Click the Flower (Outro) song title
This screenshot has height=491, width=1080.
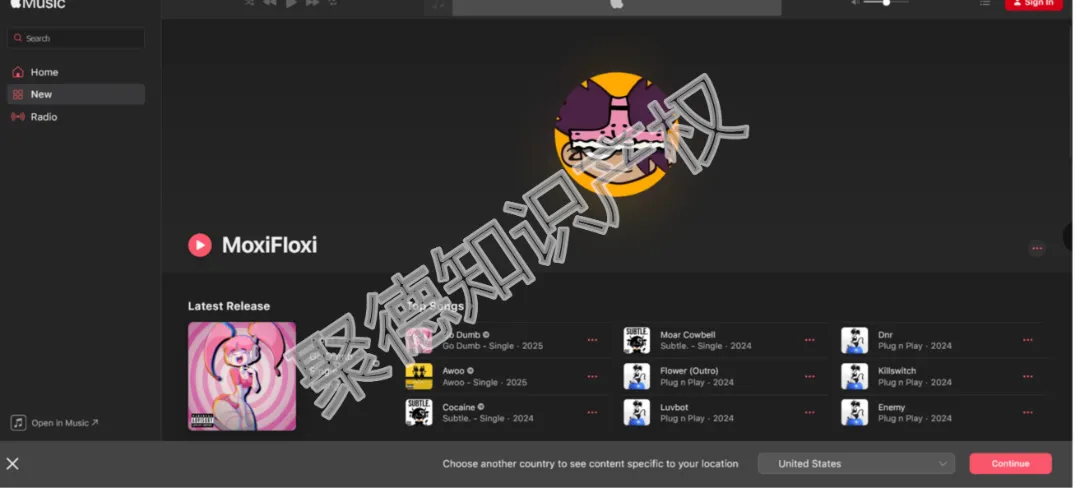[689, 370]
